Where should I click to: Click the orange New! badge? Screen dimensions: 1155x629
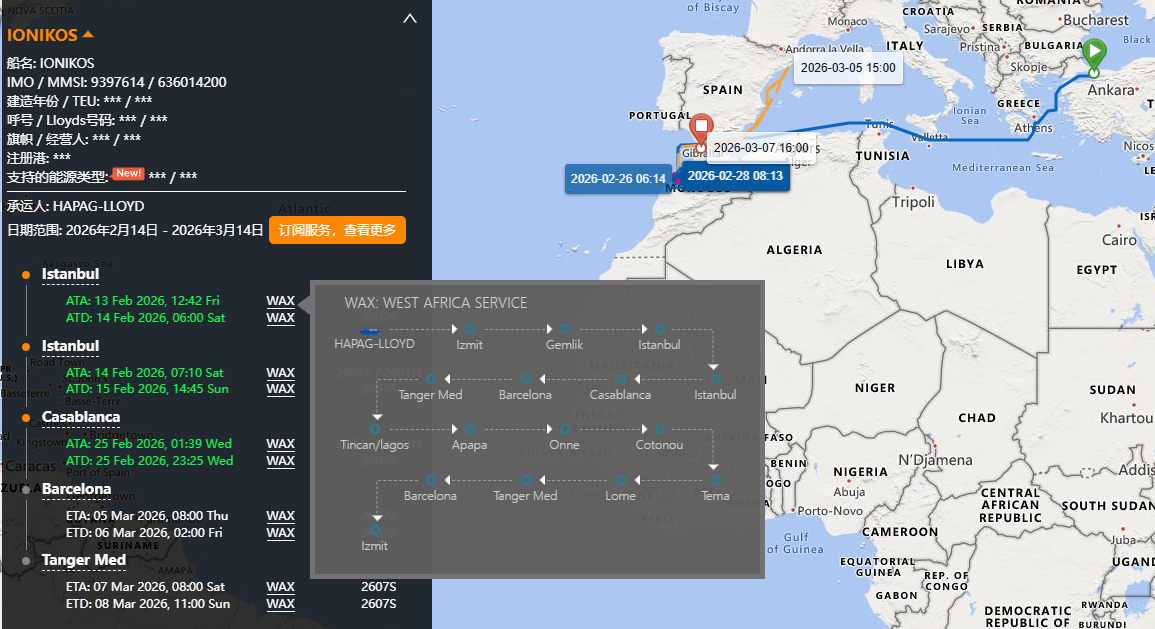128,174
